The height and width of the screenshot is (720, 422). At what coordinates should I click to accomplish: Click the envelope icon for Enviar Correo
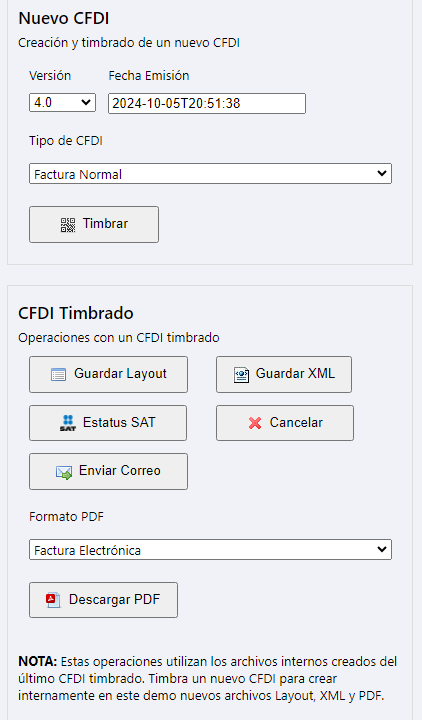[64, 472]
